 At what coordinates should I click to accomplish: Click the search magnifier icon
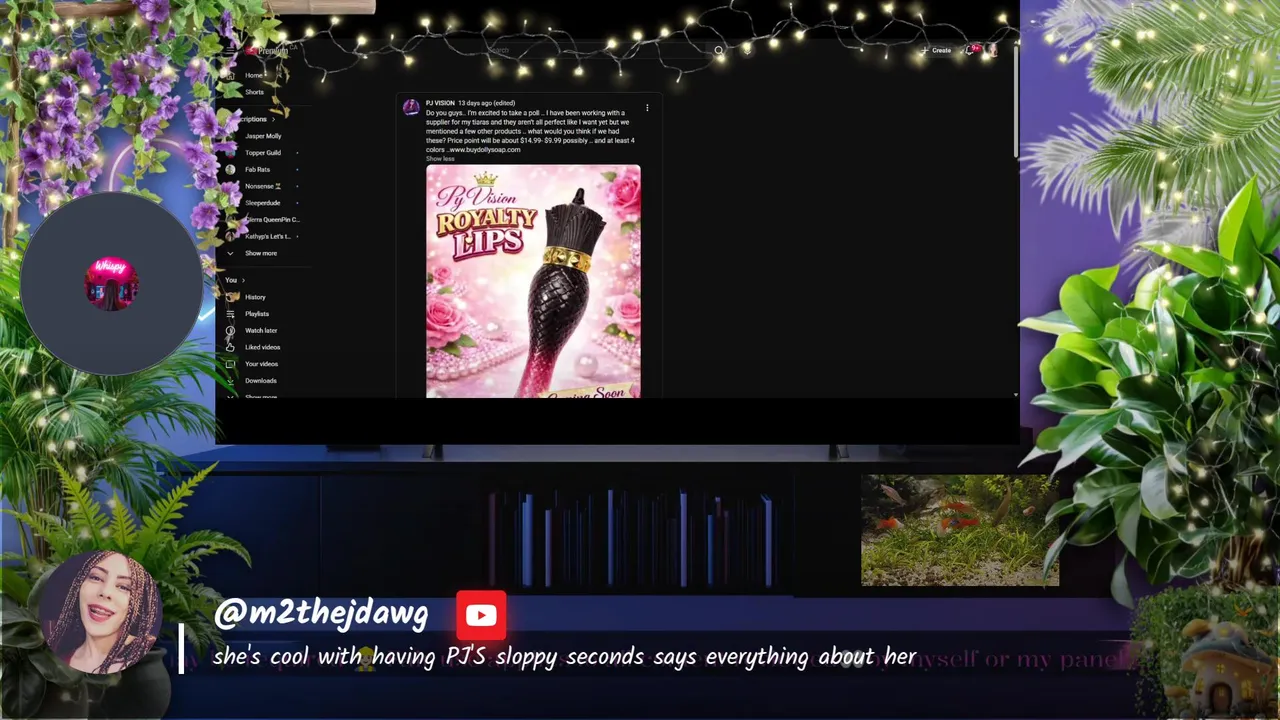click(718, 50)
